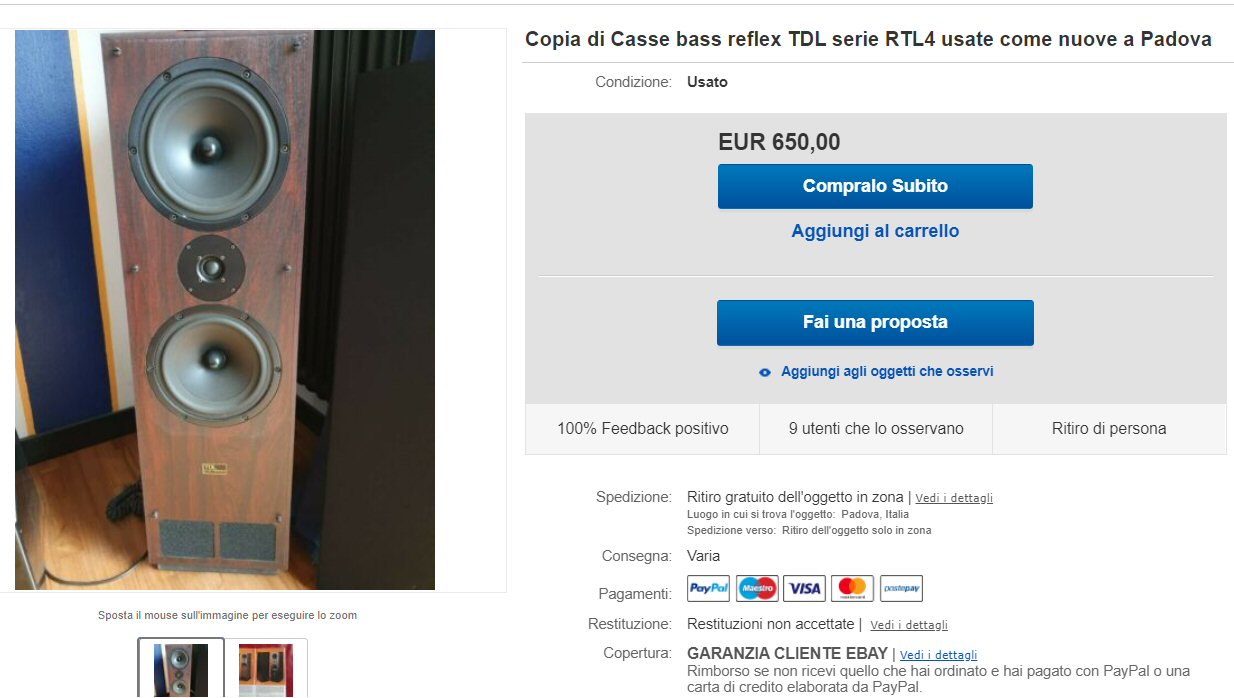Click the Ritiro di persona cell
1234x698 pixels.
(1109, 429)
